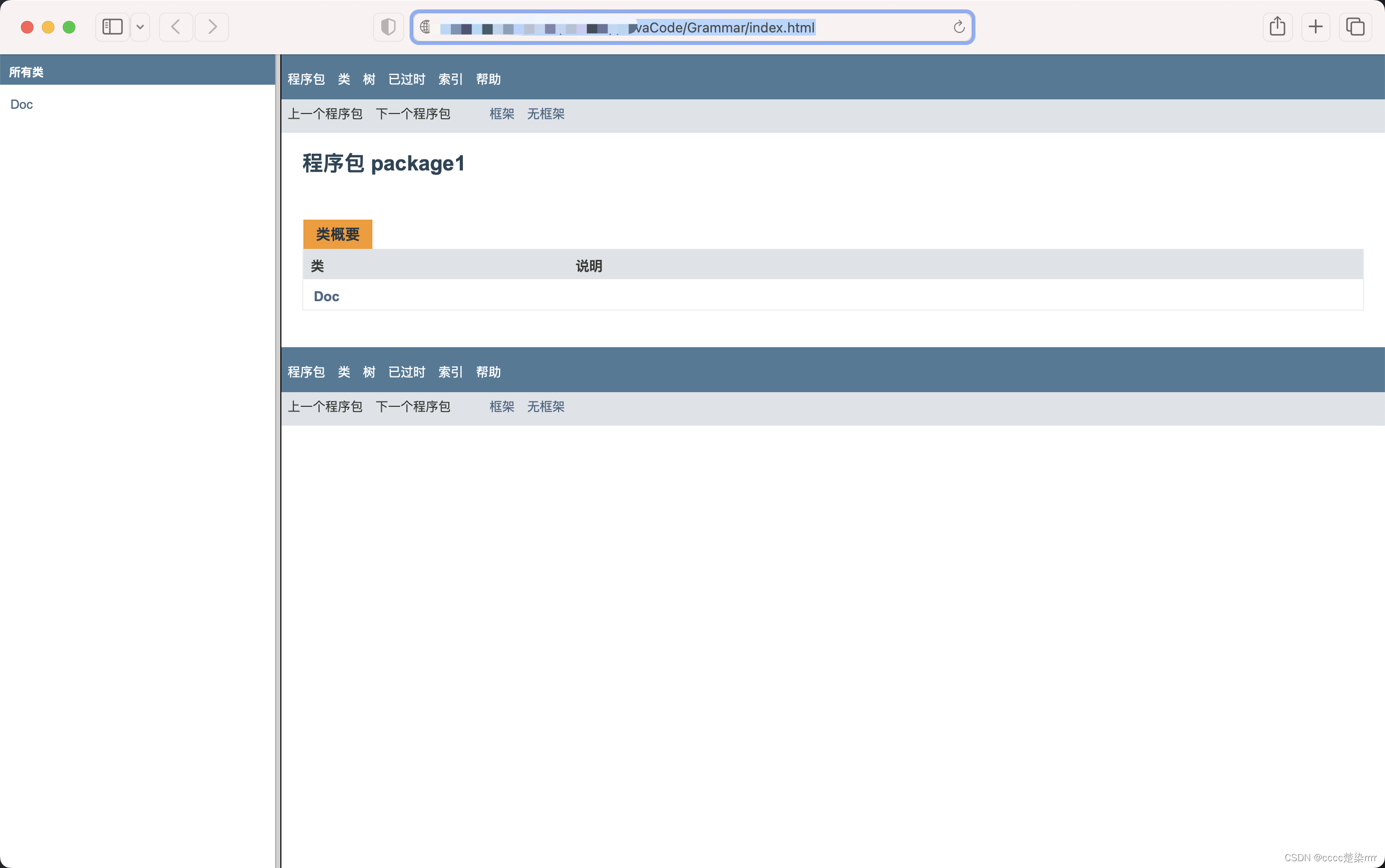Click the 程序包 package1 heading
1385x868 pixels.
383,164
